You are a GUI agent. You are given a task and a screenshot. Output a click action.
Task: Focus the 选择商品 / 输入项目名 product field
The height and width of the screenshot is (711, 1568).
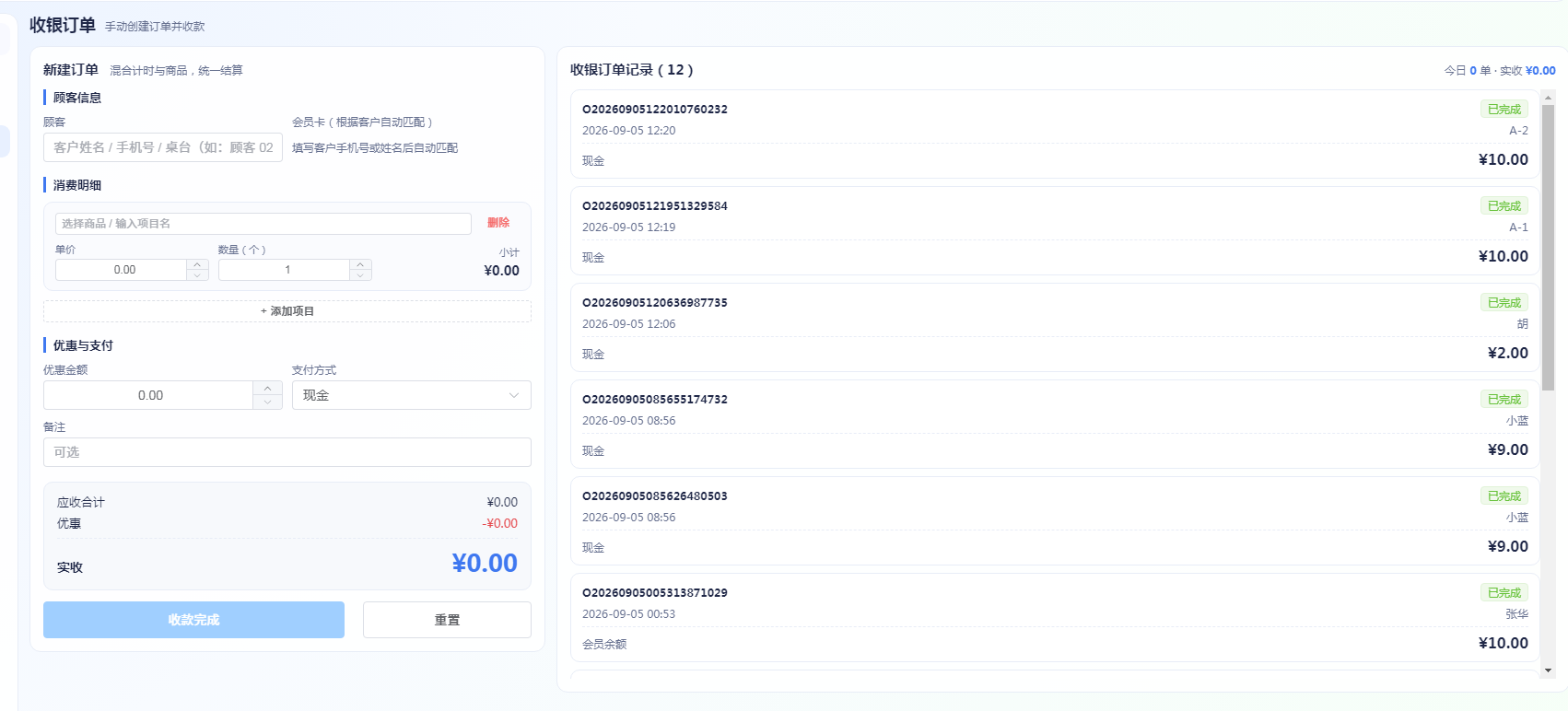[263, 224]
